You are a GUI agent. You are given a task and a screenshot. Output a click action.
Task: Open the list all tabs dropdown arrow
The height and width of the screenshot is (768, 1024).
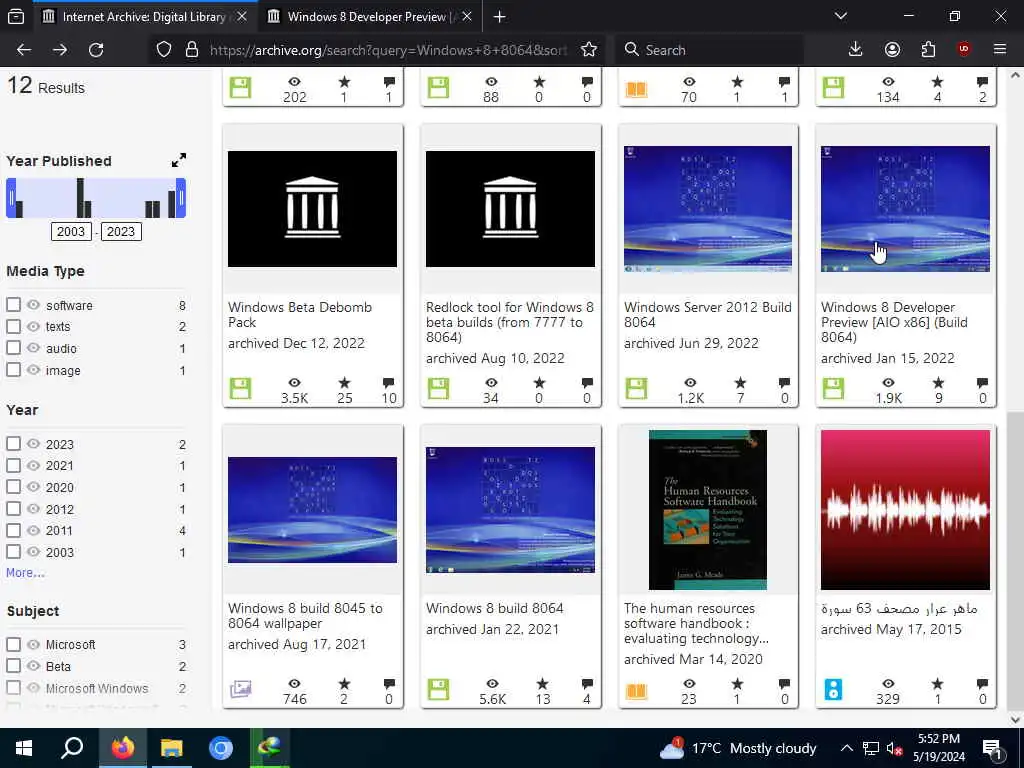pos(841,16)
